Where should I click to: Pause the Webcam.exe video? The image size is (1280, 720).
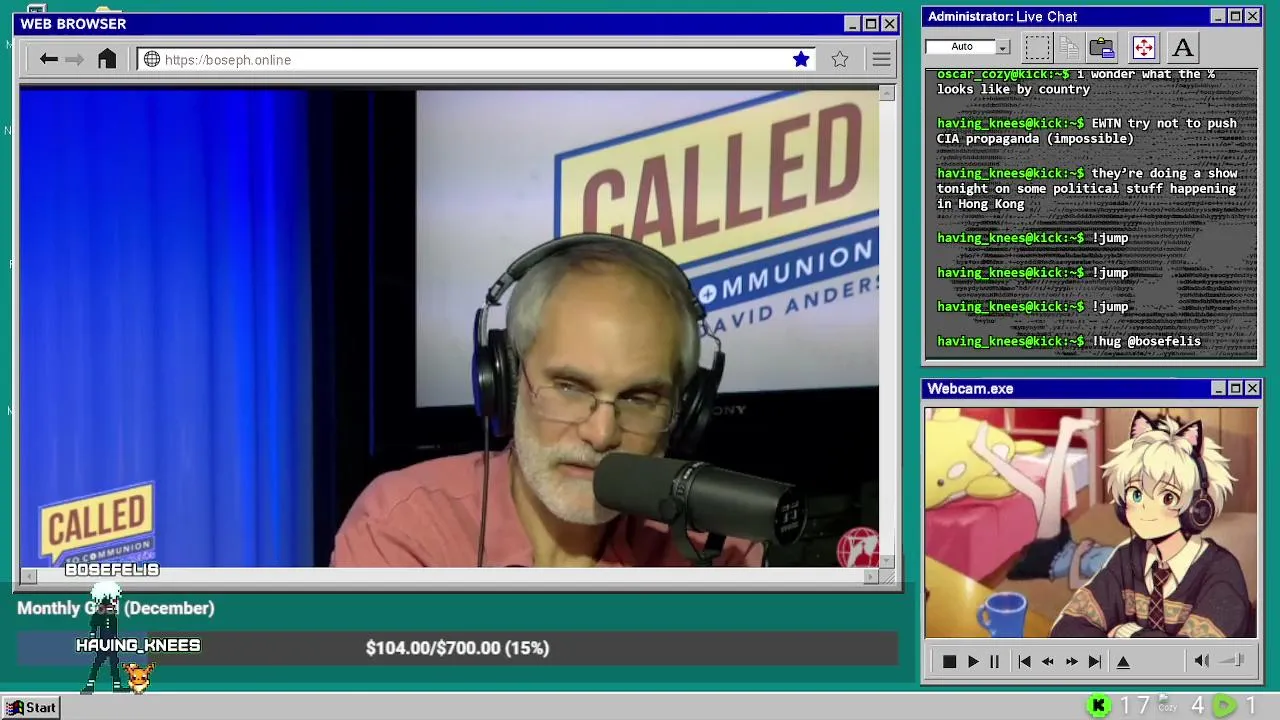[994, 661]
